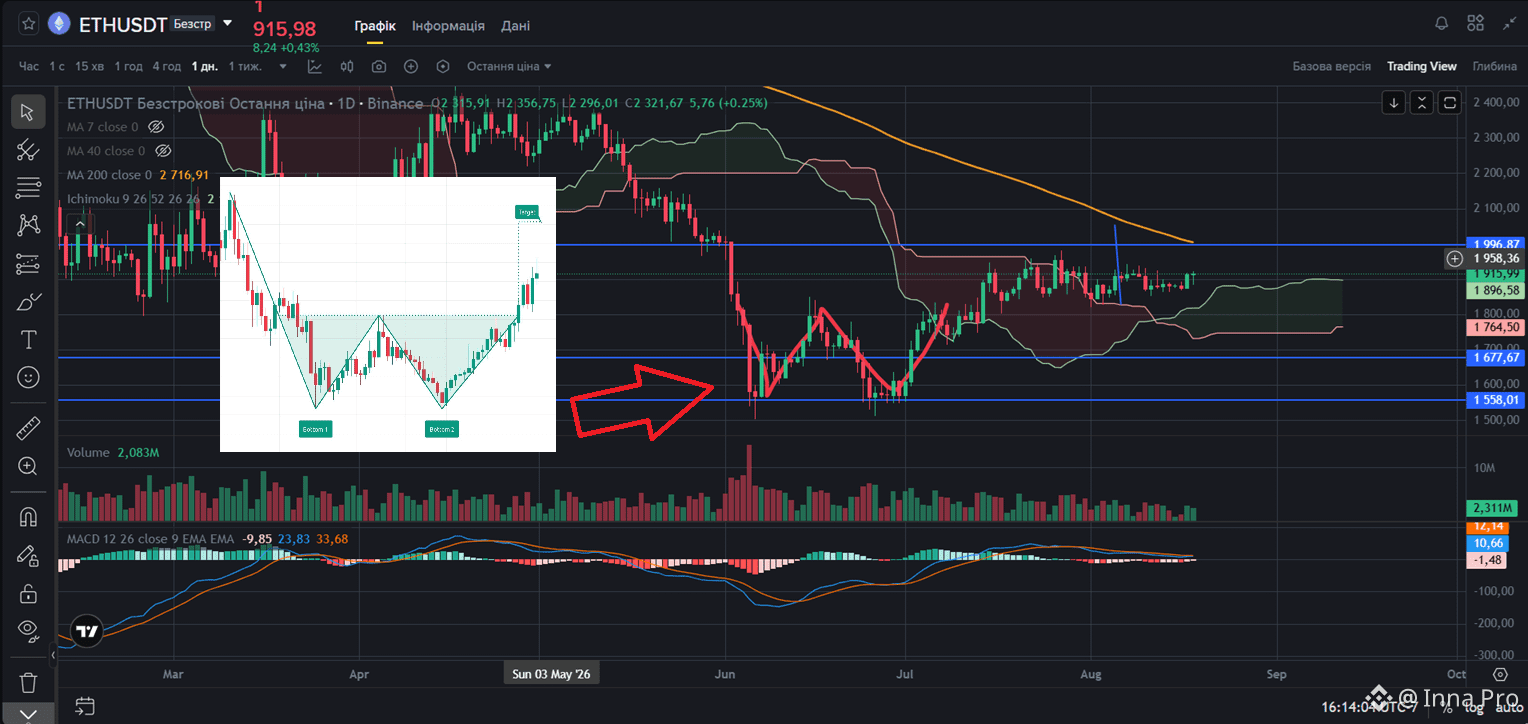Toggle magnet mode
Image resolution: width=1528 pixels, height=724 pixels.
coord(28,517)
